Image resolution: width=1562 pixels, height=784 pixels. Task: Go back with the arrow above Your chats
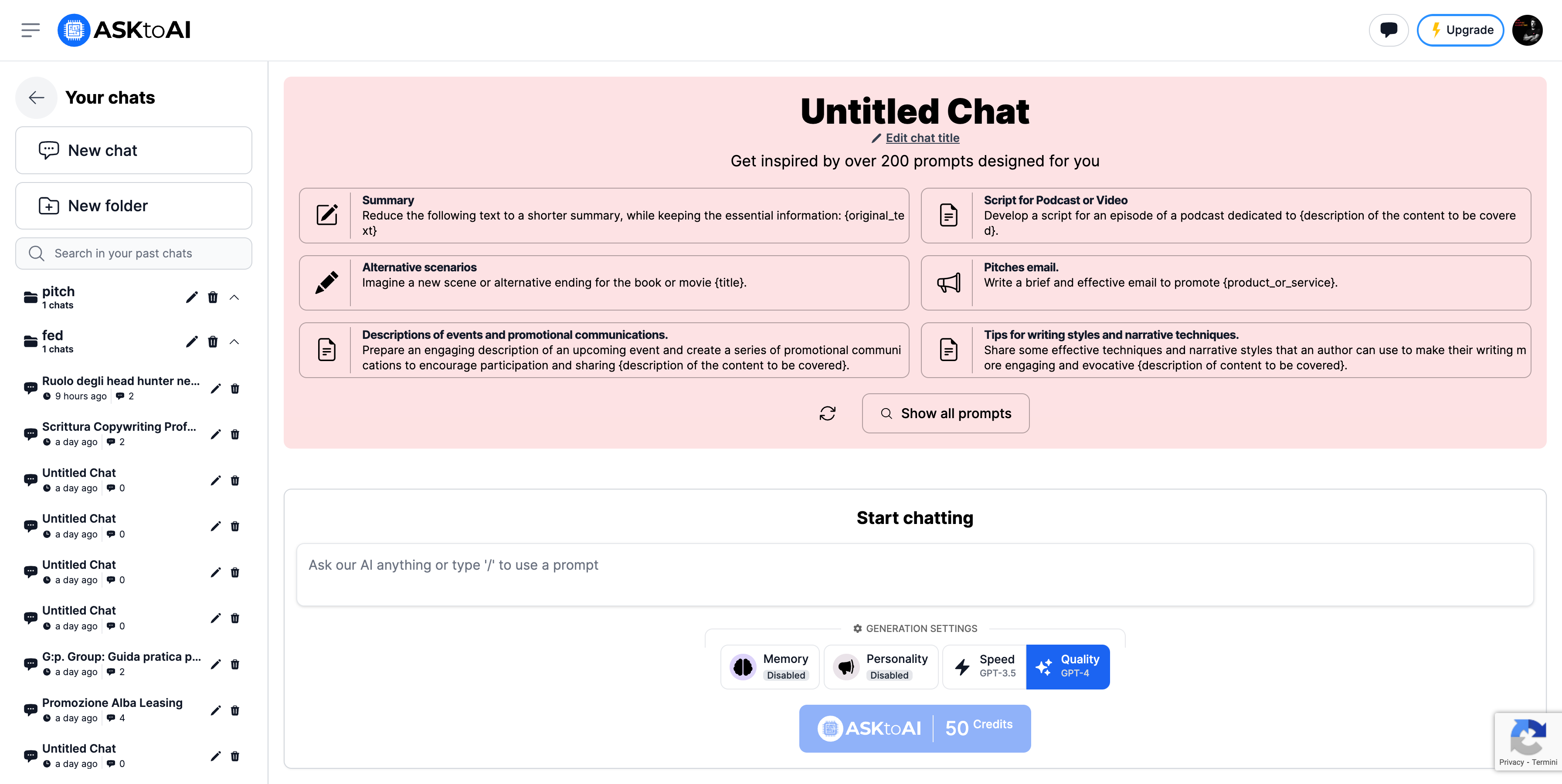[x=36, y=97]
